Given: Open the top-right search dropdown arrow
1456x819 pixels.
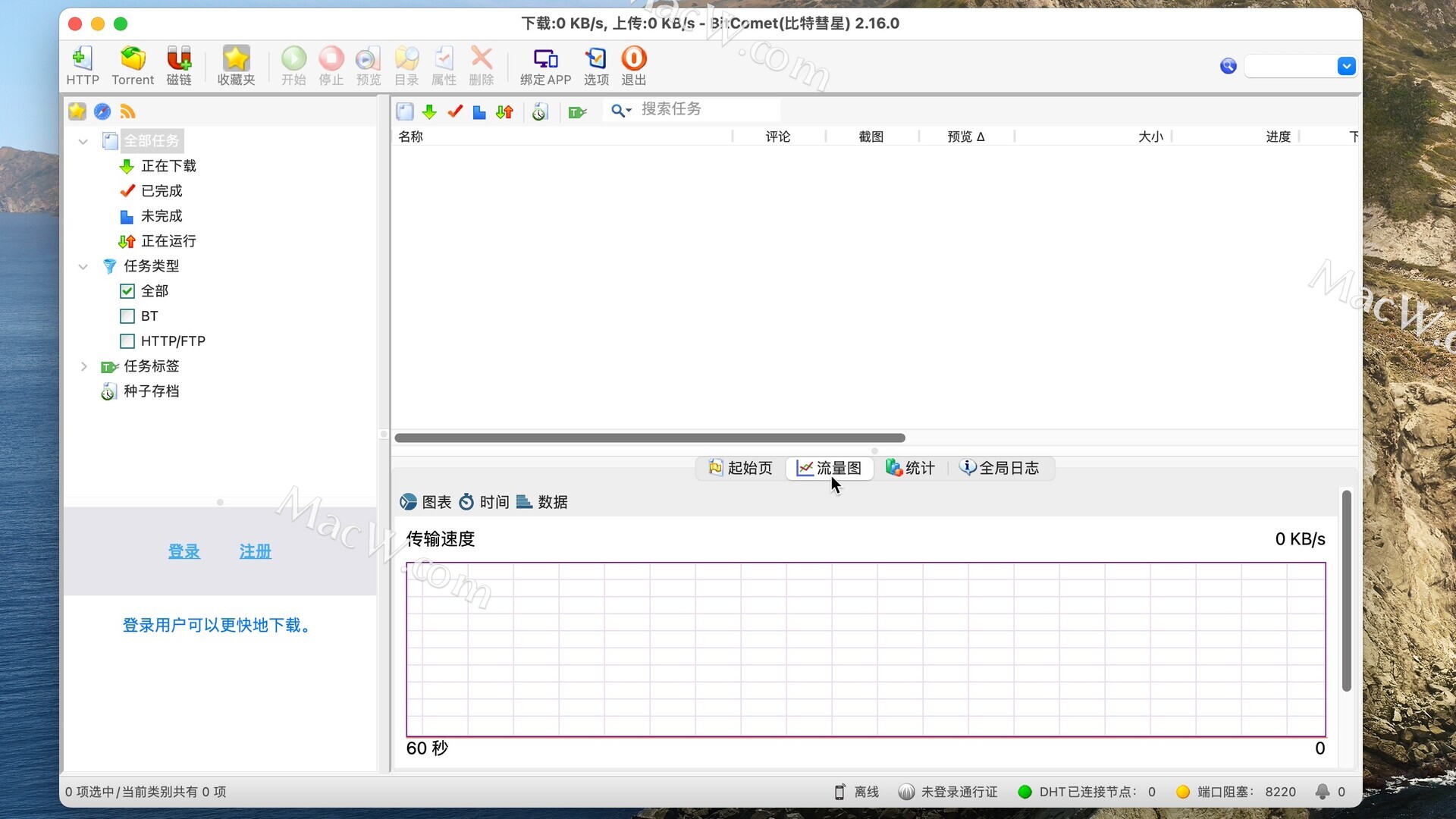Looking at the screenshot, I should (x=1346, y=66).
